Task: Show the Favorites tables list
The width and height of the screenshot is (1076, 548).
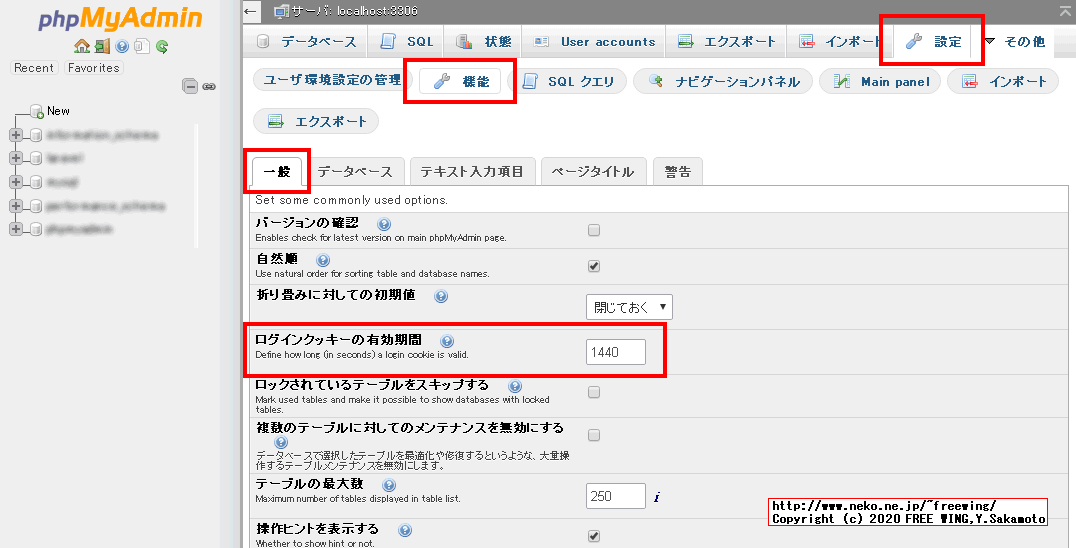Action: (x=94, y=68)
